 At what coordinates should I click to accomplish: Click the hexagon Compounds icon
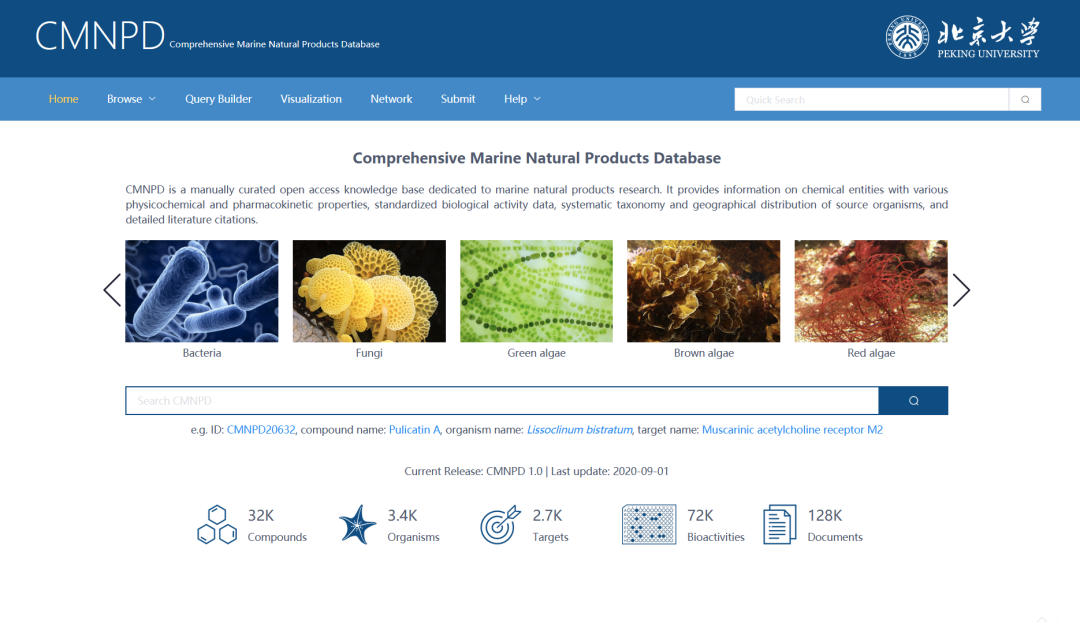217,525
